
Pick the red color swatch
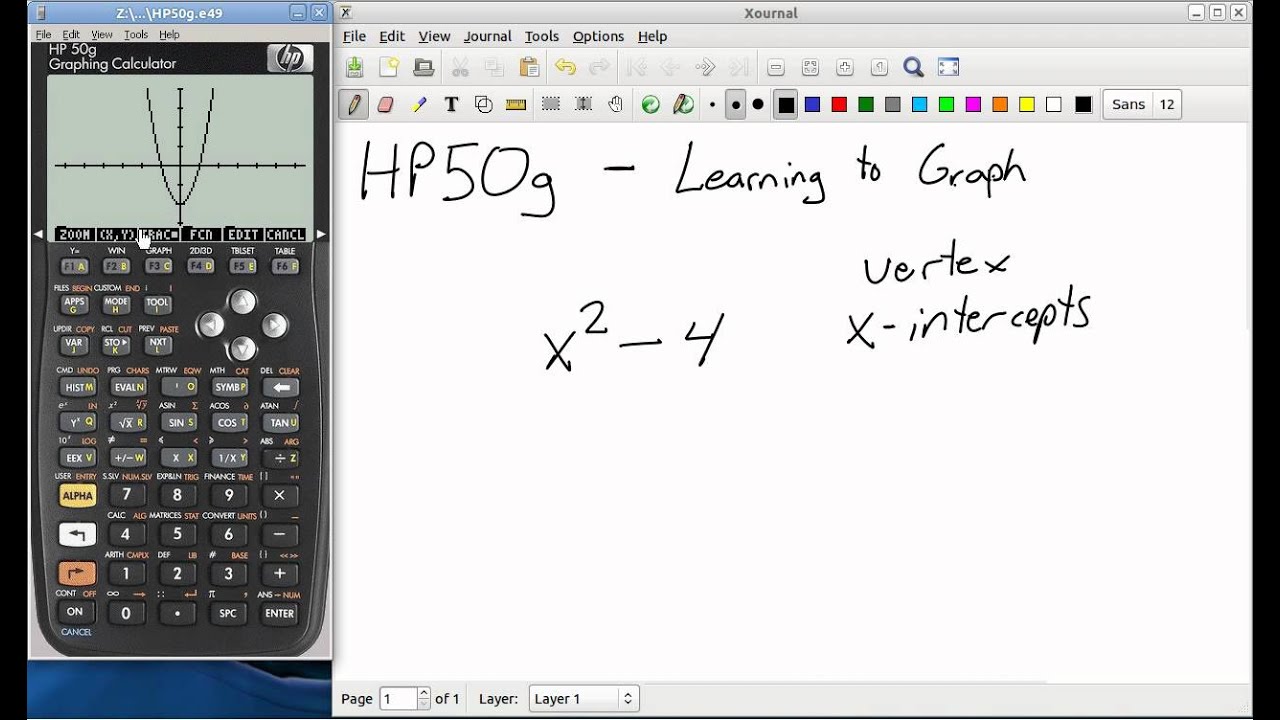point(839,104)
